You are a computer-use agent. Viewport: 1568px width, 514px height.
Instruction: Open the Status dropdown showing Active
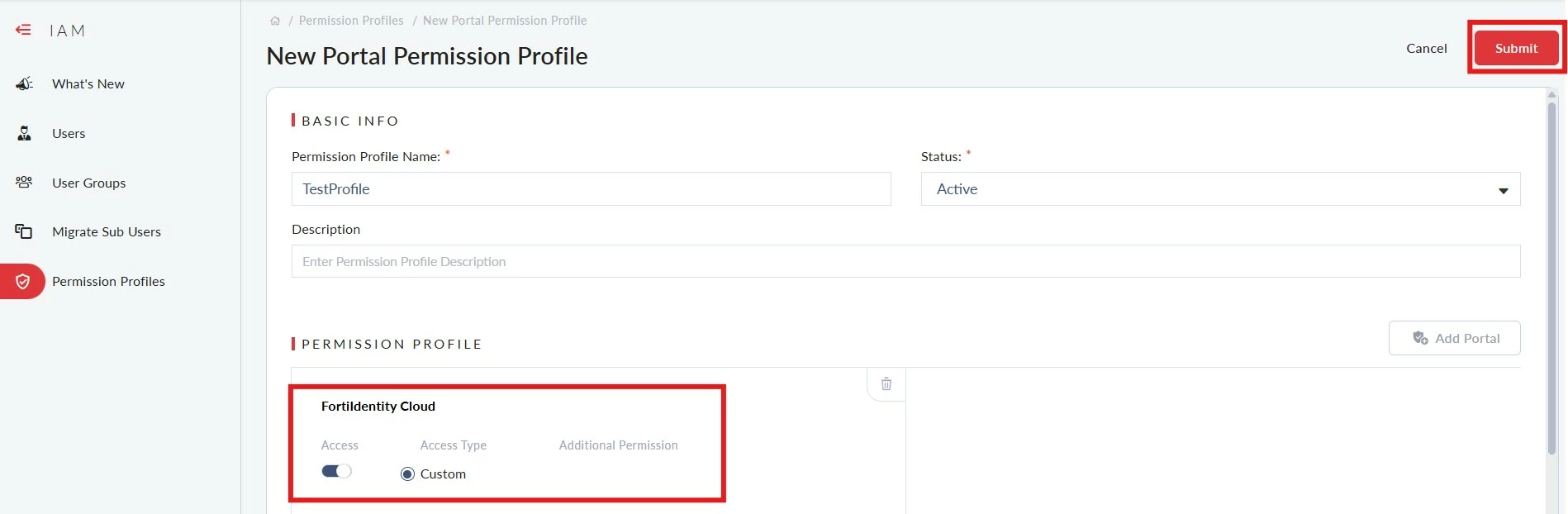pyautogui.click(x=1221, y=189)
